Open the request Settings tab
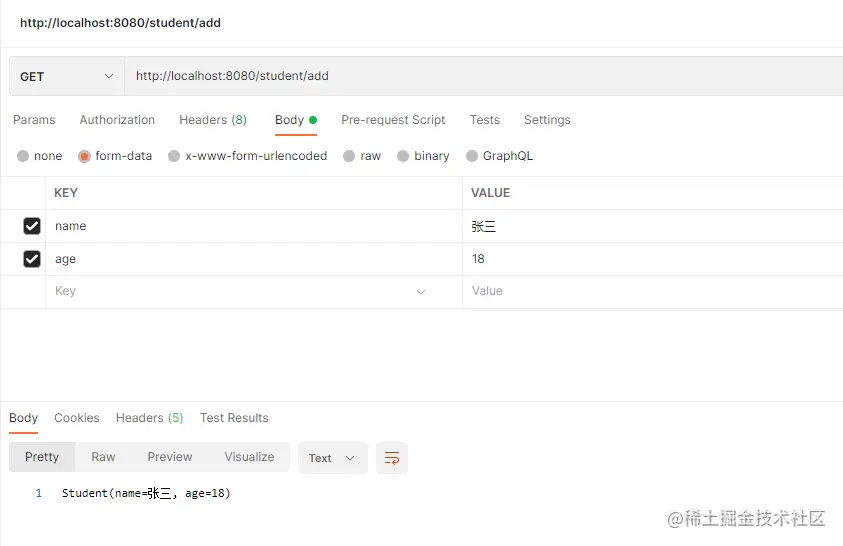The image size is (843, 546). tap(547, 120)
